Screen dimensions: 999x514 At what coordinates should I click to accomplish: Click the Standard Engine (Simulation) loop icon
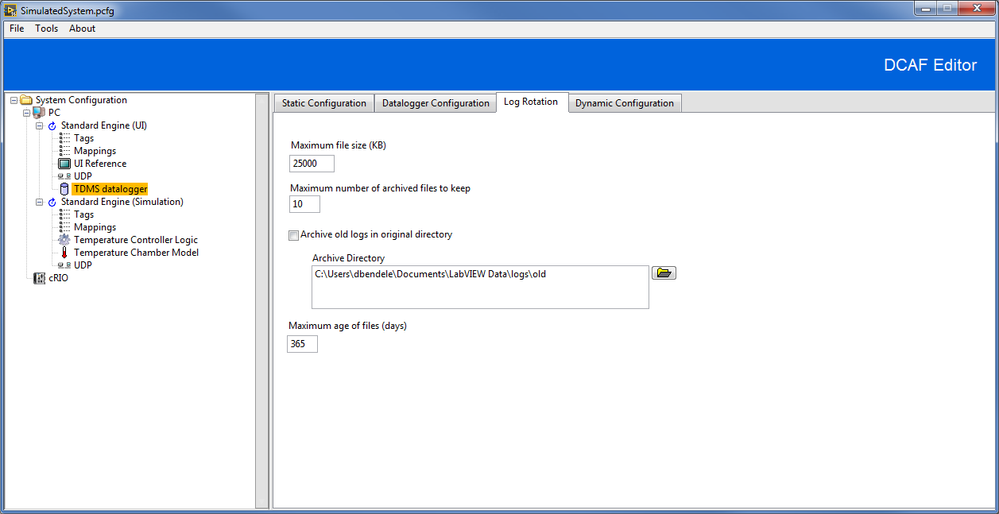52,202
